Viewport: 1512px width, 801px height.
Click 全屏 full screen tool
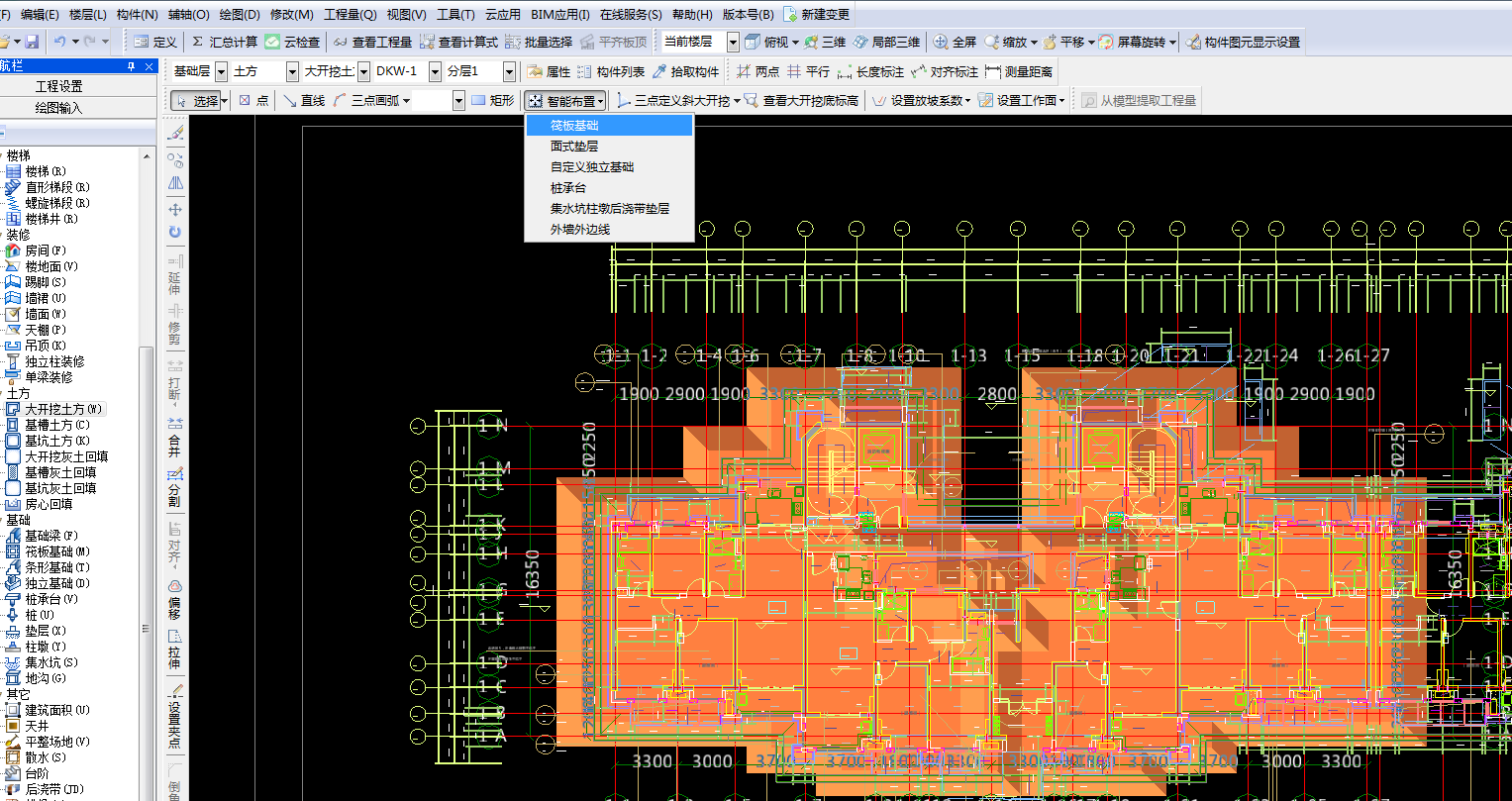pyautogui.click(x=955, y=42)
